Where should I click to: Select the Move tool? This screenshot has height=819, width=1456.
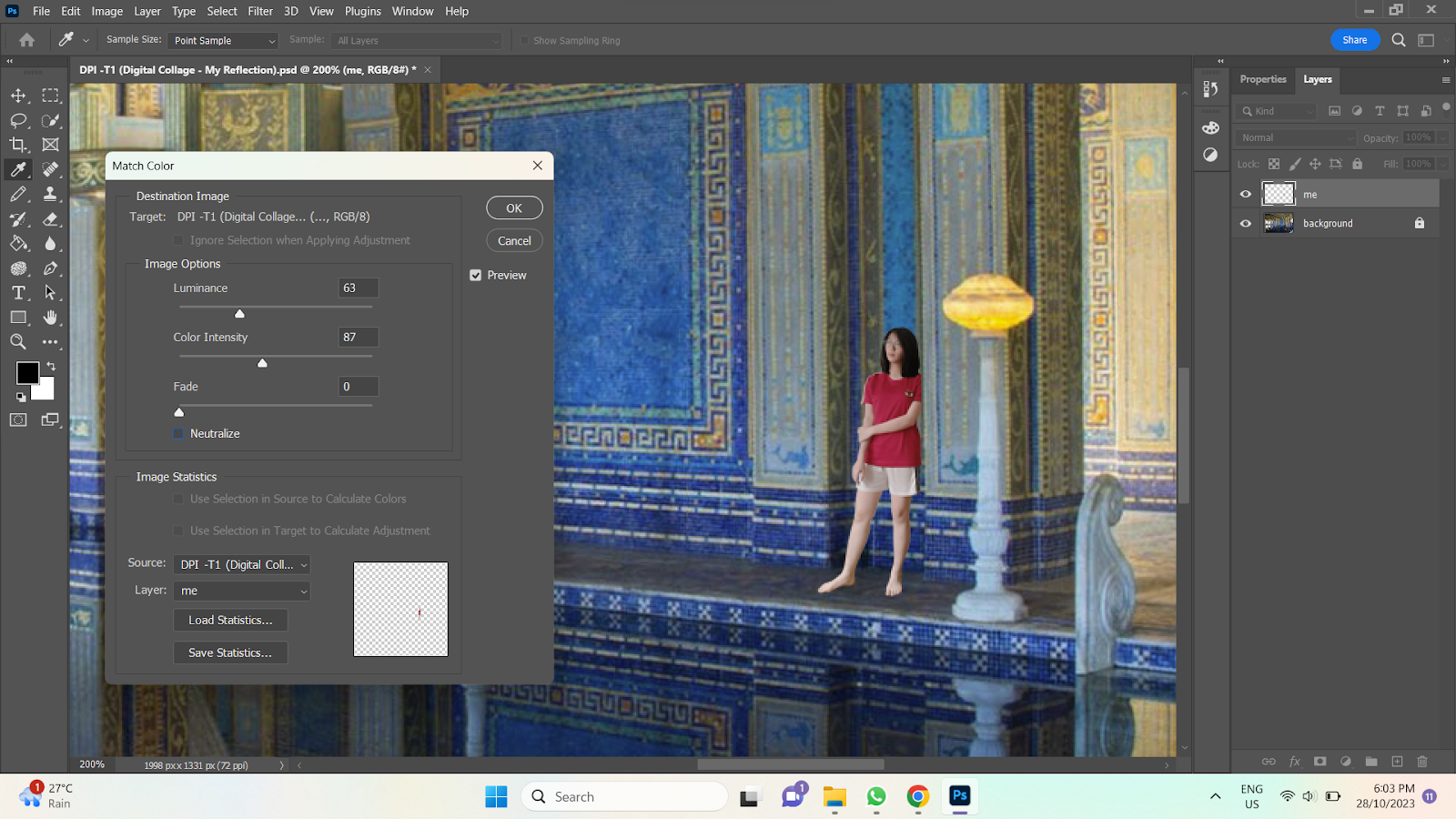(x=18, y=96)
